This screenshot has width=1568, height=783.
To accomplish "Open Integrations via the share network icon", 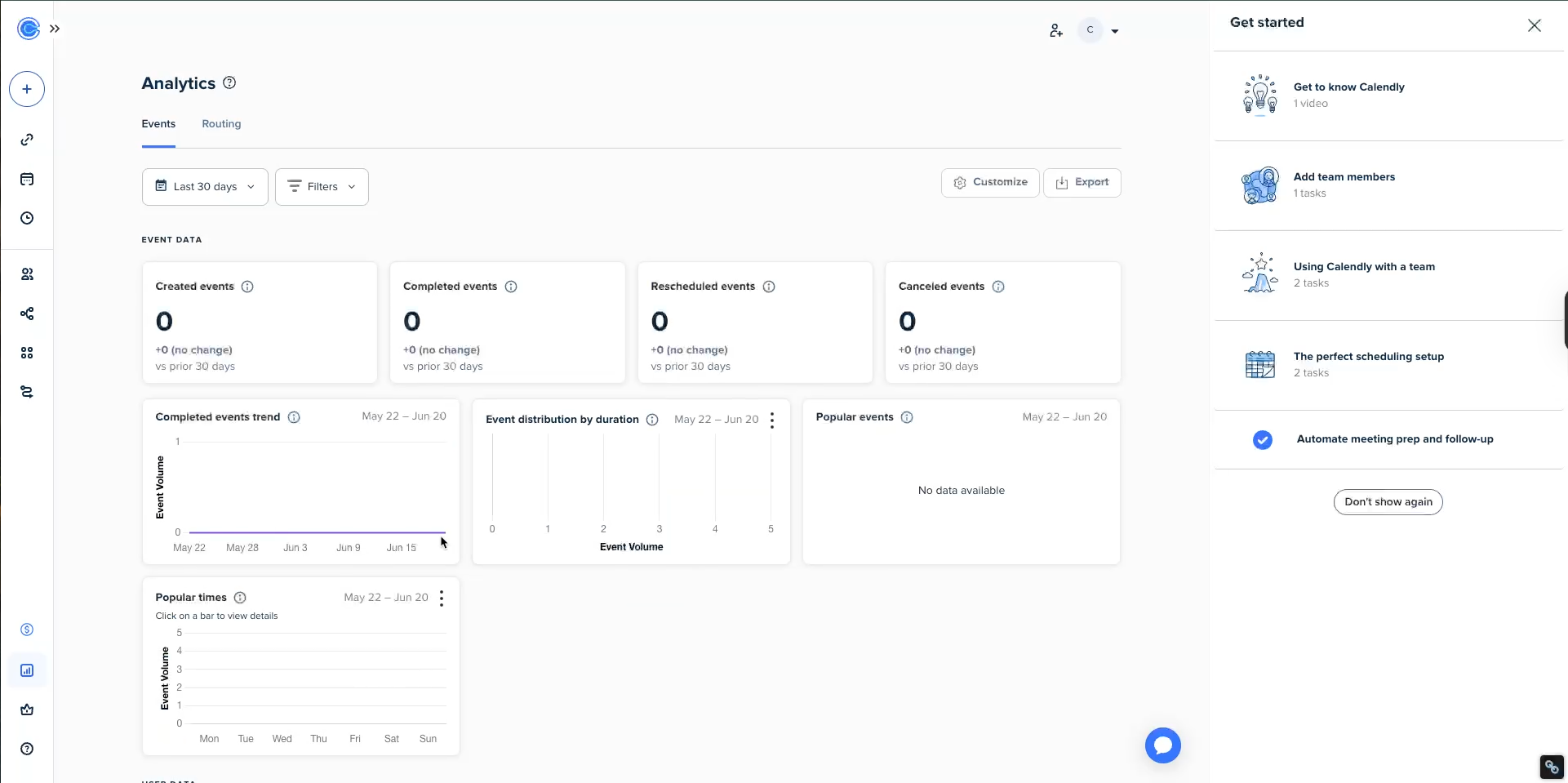I will tap(27, 314).
